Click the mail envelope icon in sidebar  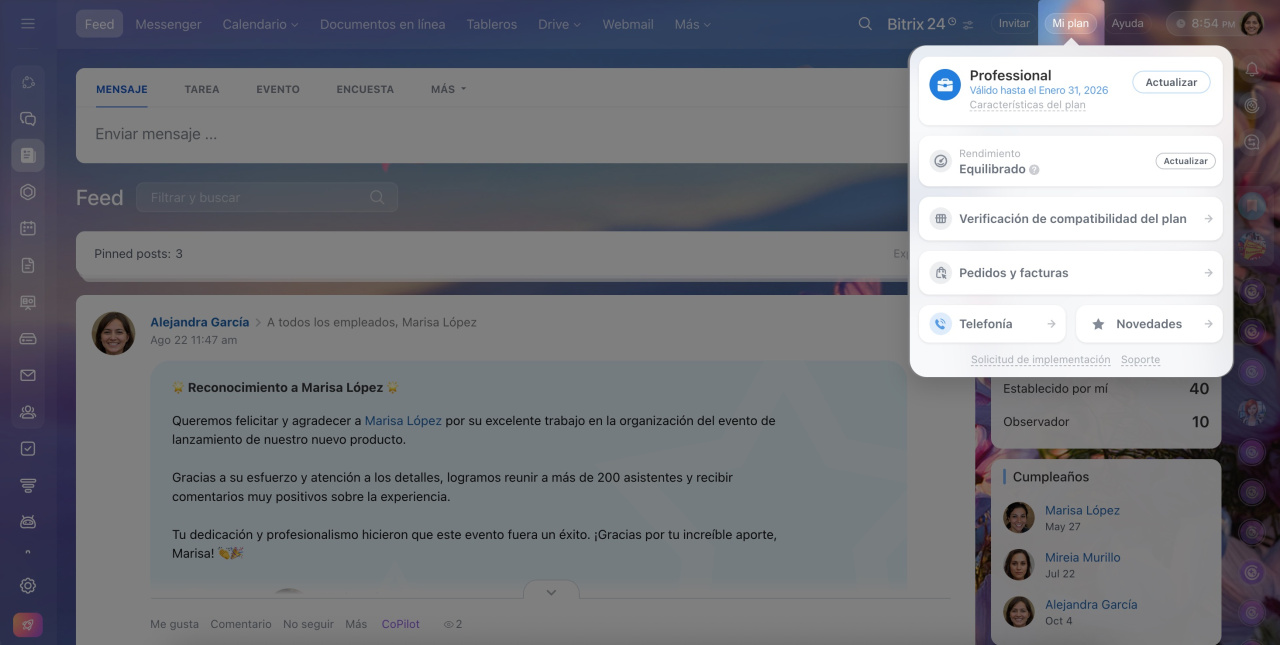click(x=28, y=375)
